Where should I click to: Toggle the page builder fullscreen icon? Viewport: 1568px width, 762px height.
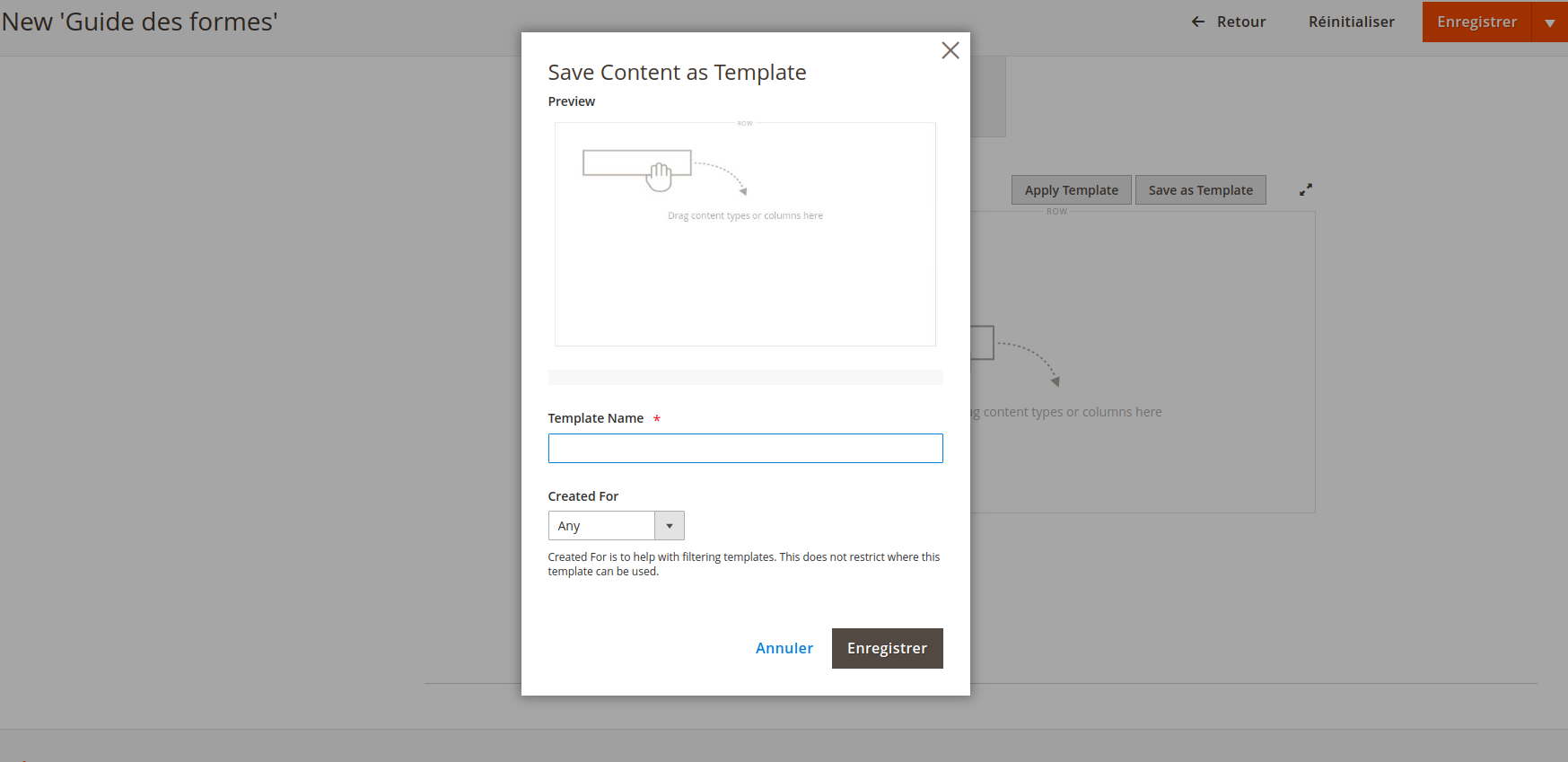click(x=1305, y=189)
